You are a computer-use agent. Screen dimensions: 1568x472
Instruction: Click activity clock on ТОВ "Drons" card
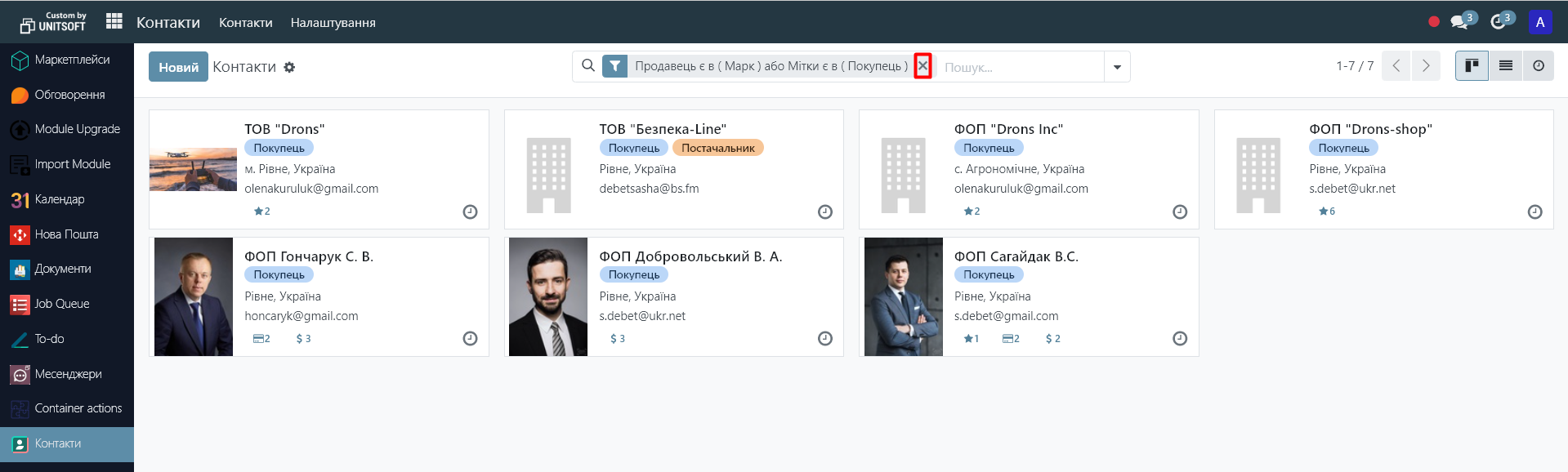pyautogui.click(x=470, y=212)
